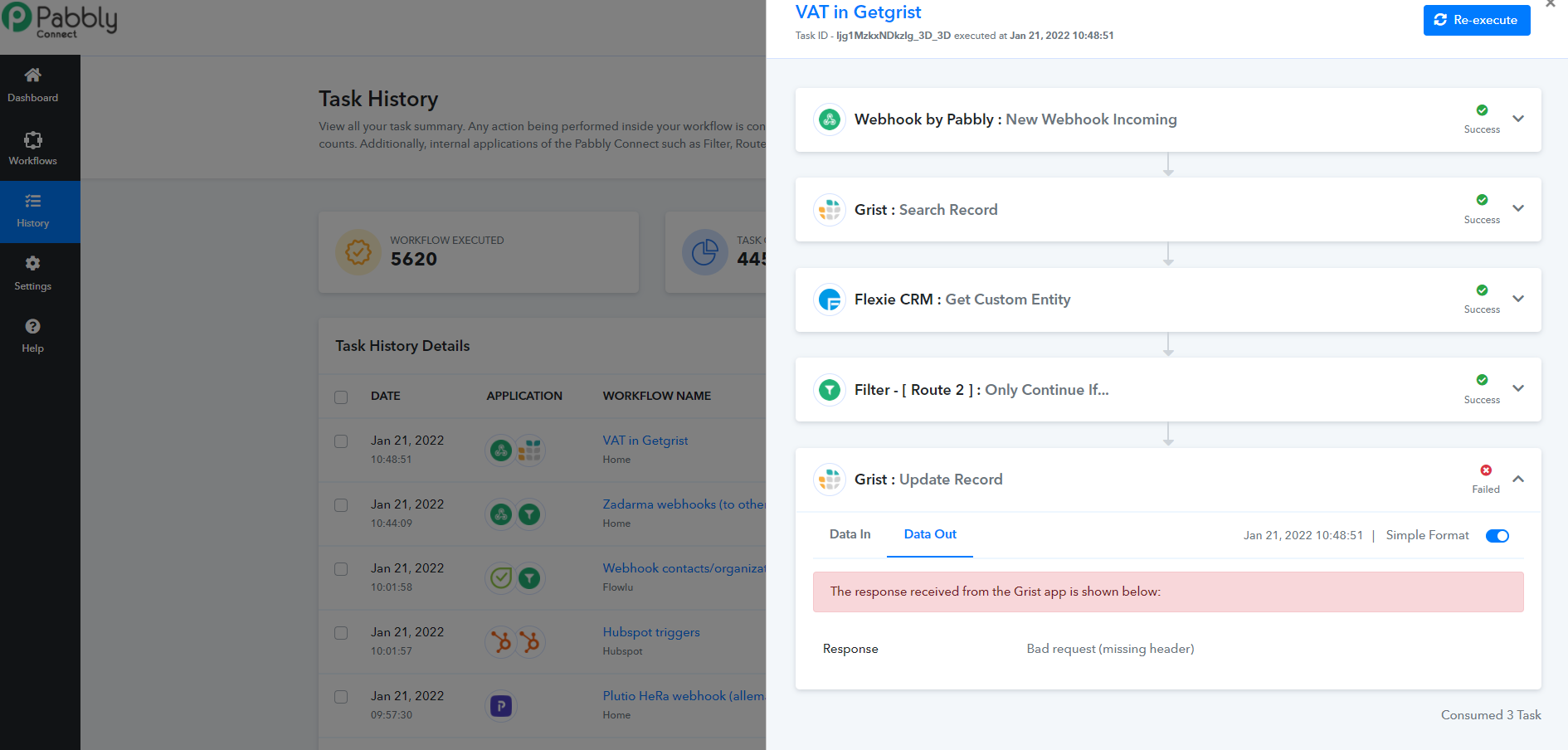Click the 'Response' field label
1568x750 pixels.
point(850,649)
